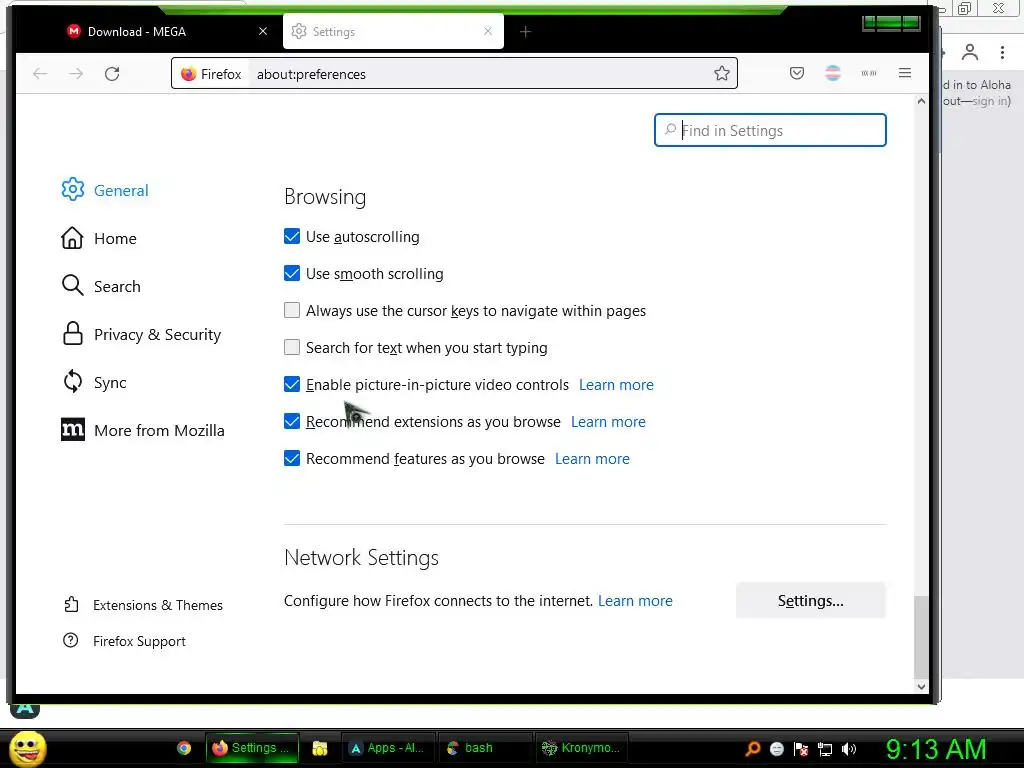Disable picture-in-picture video controls
The image size is (1024, 768).
[292, 384]
